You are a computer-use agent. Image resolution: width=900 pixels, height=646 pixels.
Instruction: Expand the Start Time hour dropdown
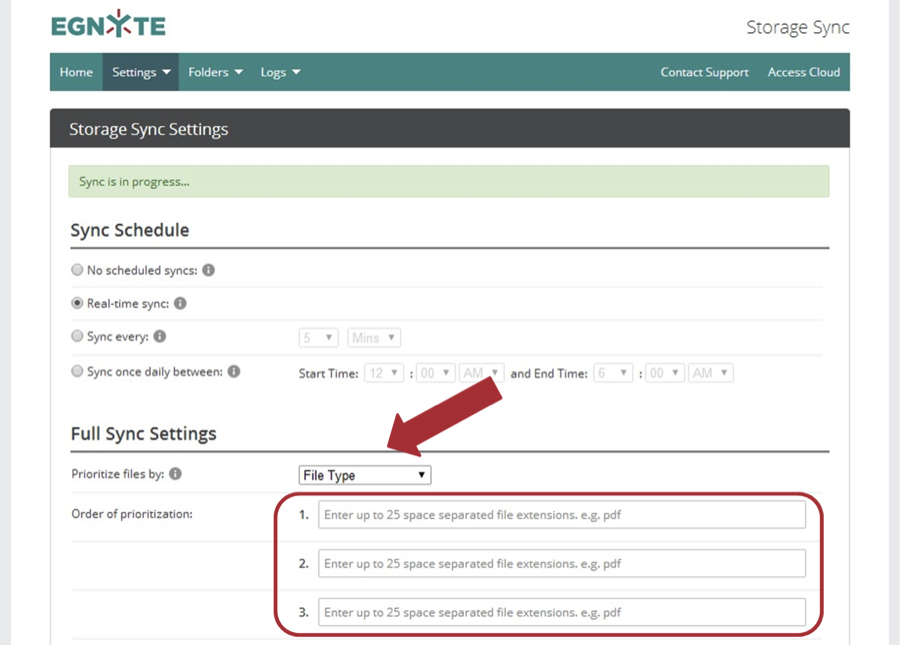pyautogui.click(x=384, y=373)
